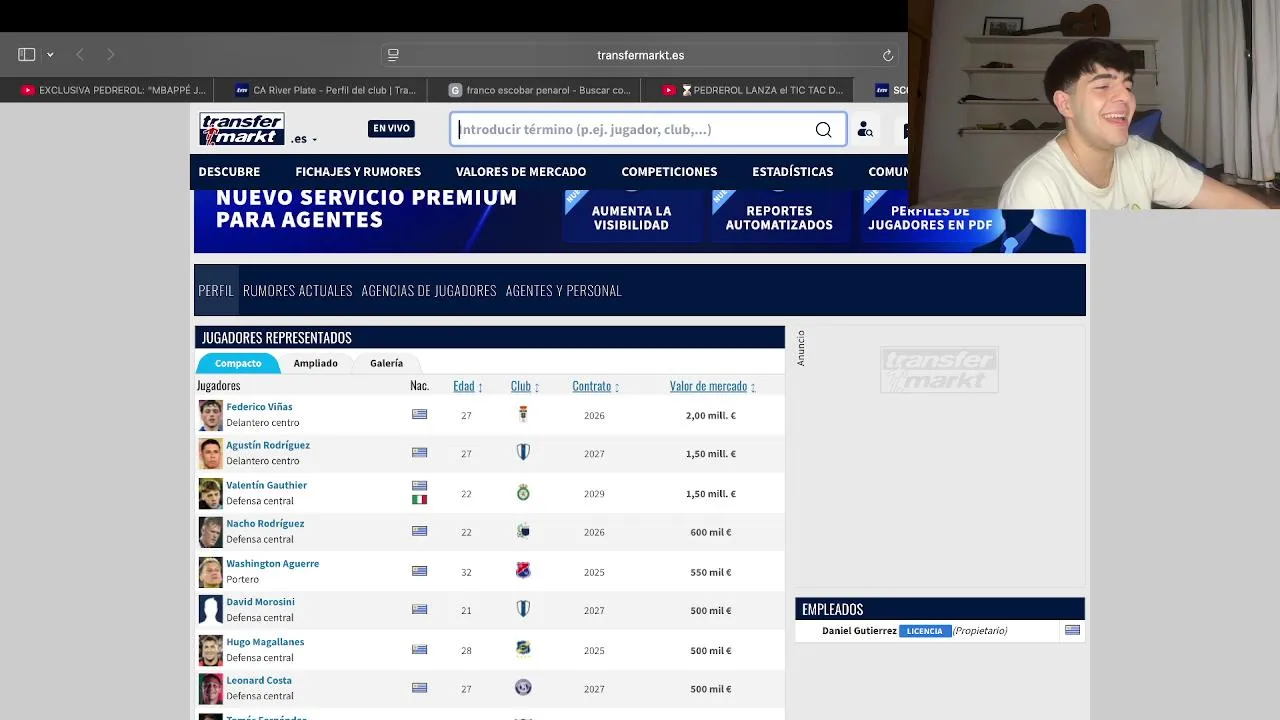The image size is (1280, 720).
Task: Click Daniel Gutierrez Uruguay flag icon
Action: click(1072, 630)
